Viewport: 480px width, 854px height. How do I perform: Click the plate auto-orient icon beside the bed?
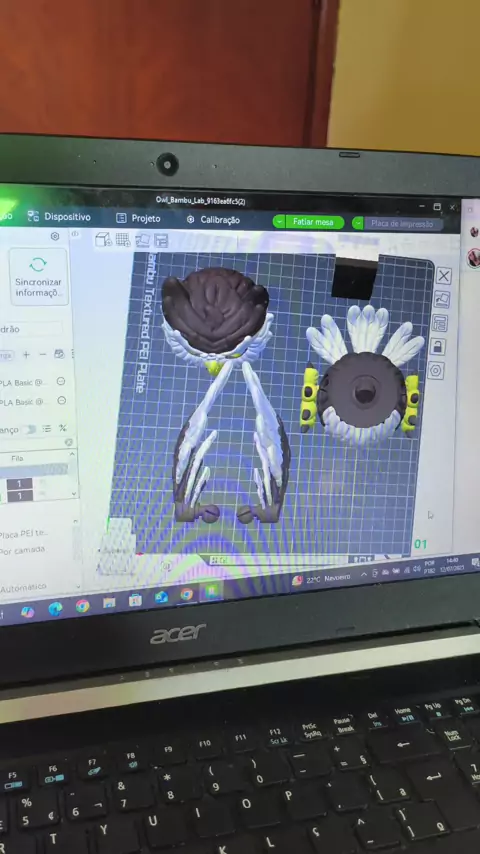(x=441, y=300)
